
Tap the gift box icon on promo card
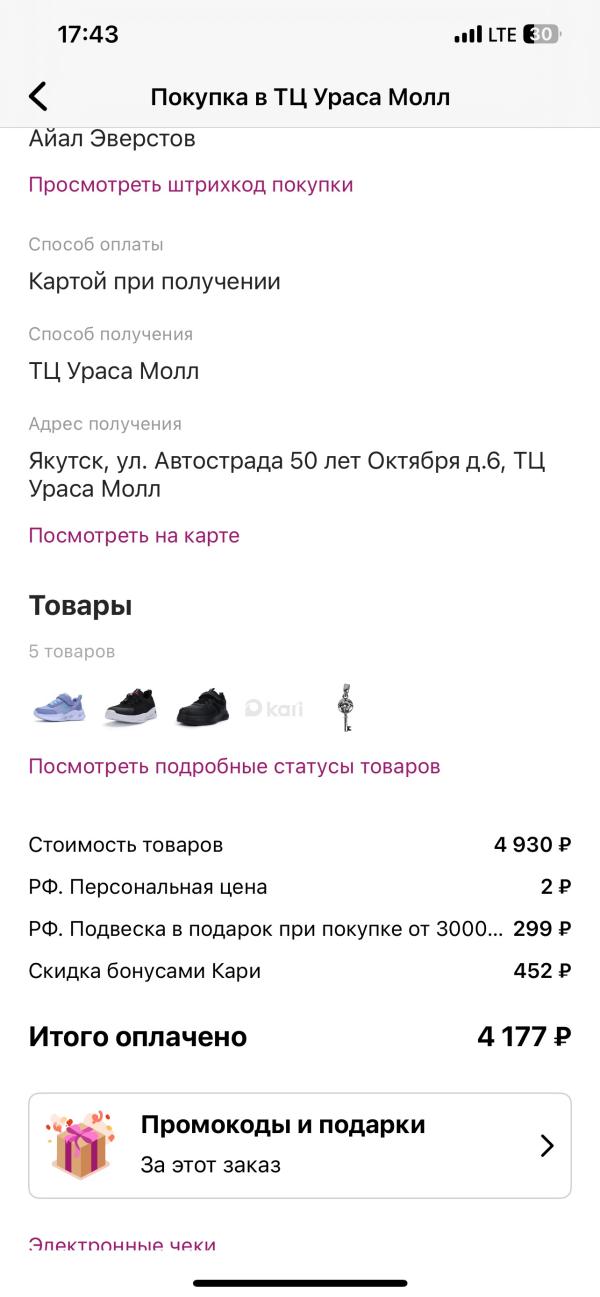tap(78, 1144)
